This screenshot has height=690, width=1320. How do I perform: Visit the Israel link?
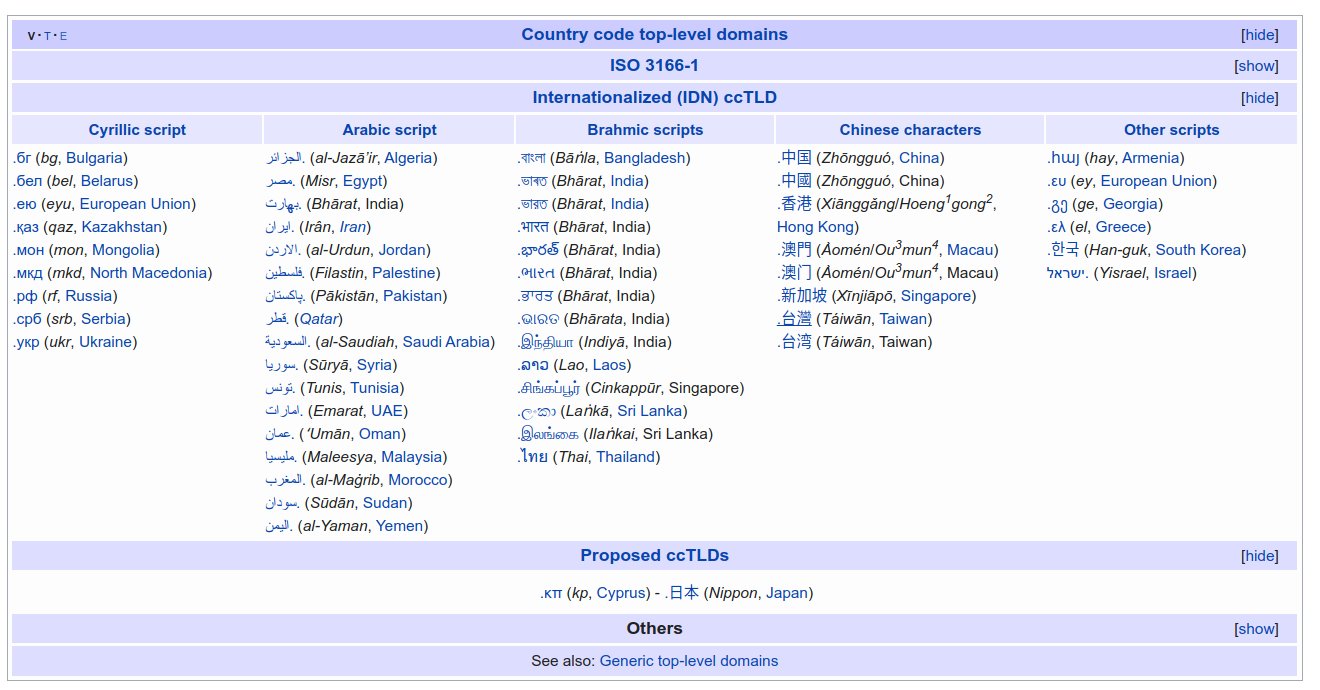point(1173,273)
